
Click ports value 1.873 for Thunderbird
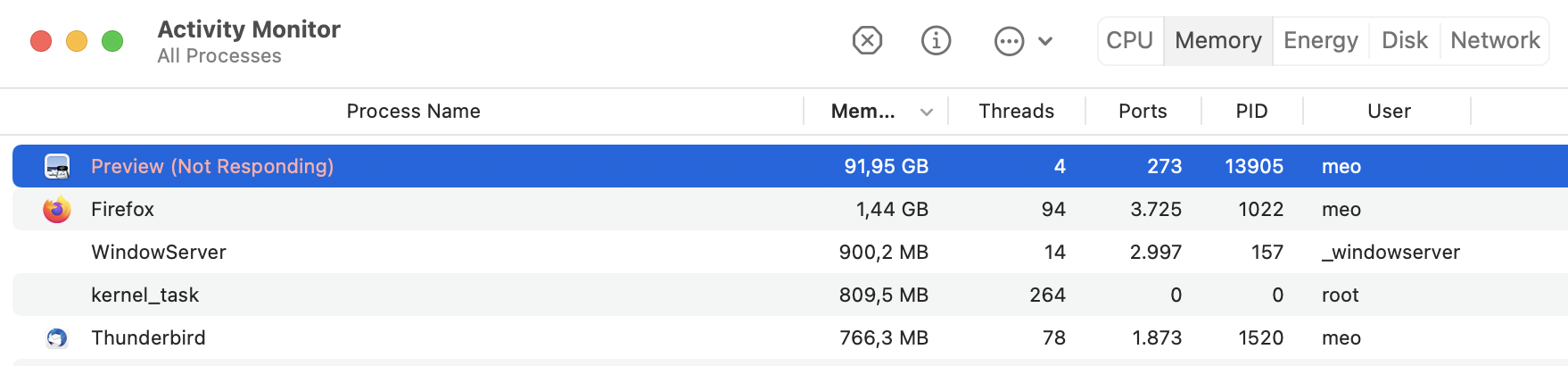(1157, 337)
